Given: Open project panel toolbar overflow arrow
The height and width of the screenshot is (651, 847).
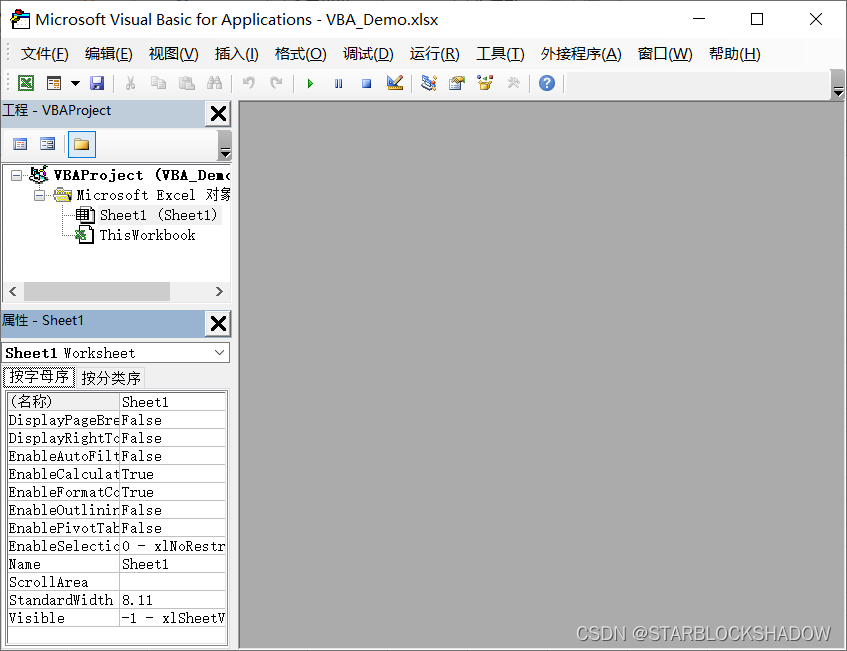Looking at the screenshot, I should click(225, 146).
